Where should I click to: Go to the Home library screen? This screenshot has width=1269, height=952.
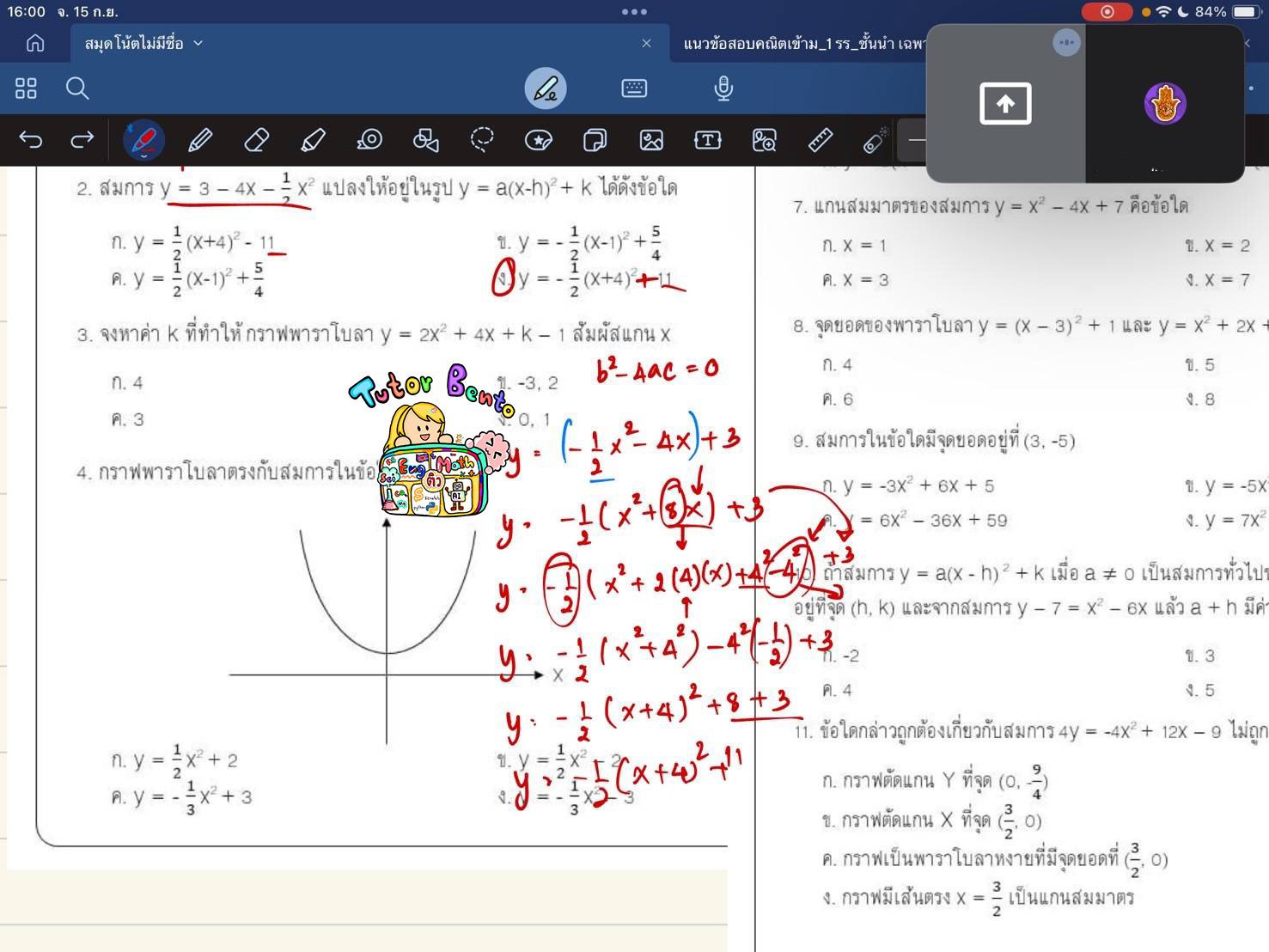click(35, 43)
